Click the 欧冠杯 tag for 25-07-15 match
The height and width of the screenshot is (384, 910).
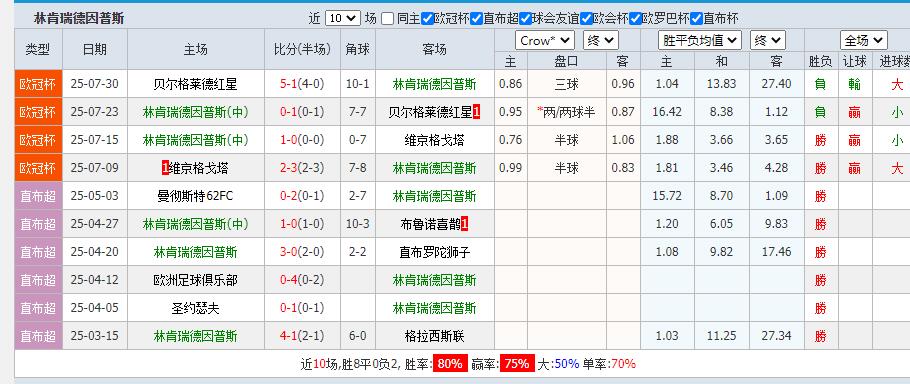pos(38,140)
